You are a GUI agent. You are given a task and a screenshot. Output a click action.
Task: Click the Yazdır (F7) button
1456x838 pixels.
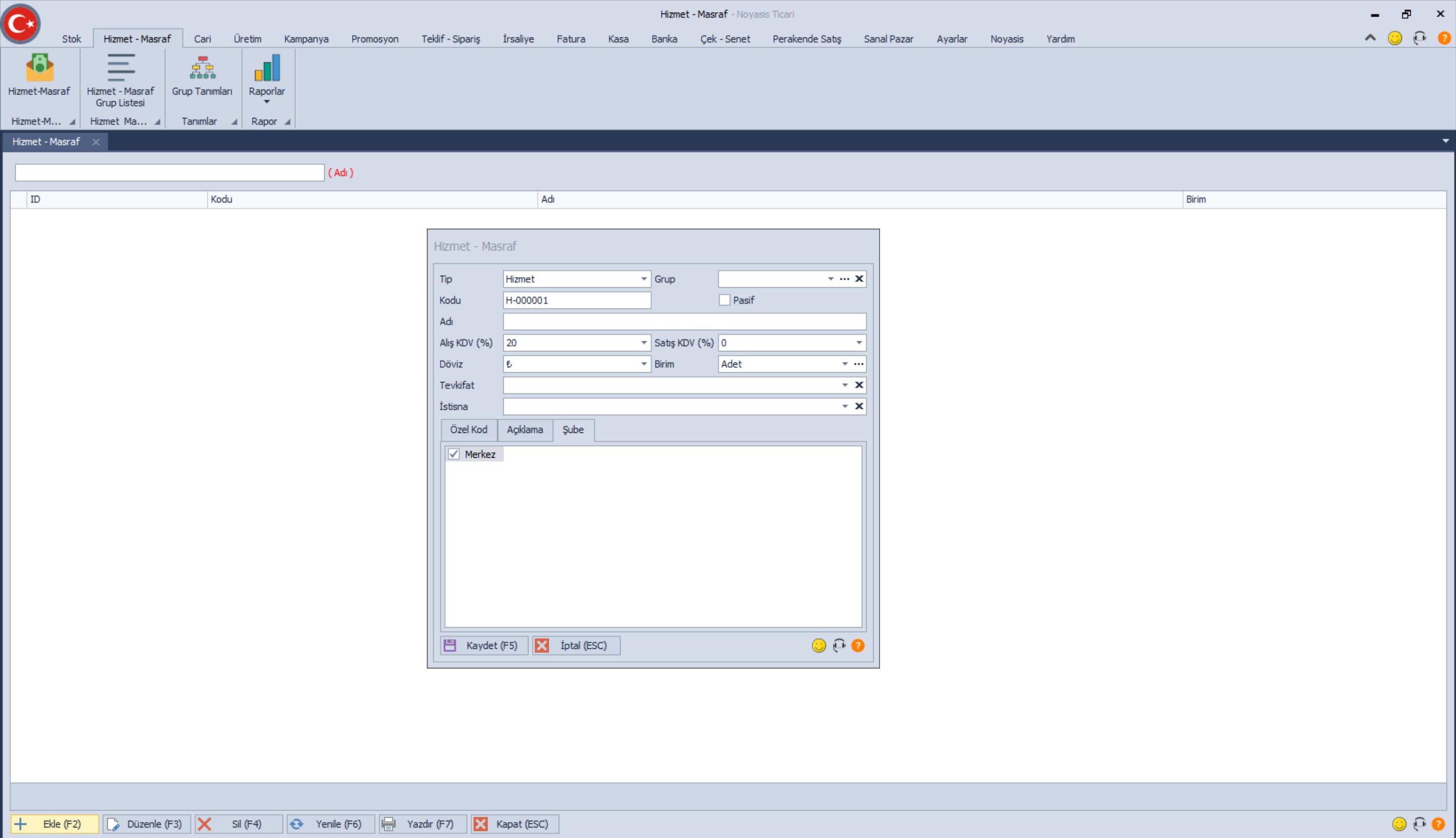(423, 824)
